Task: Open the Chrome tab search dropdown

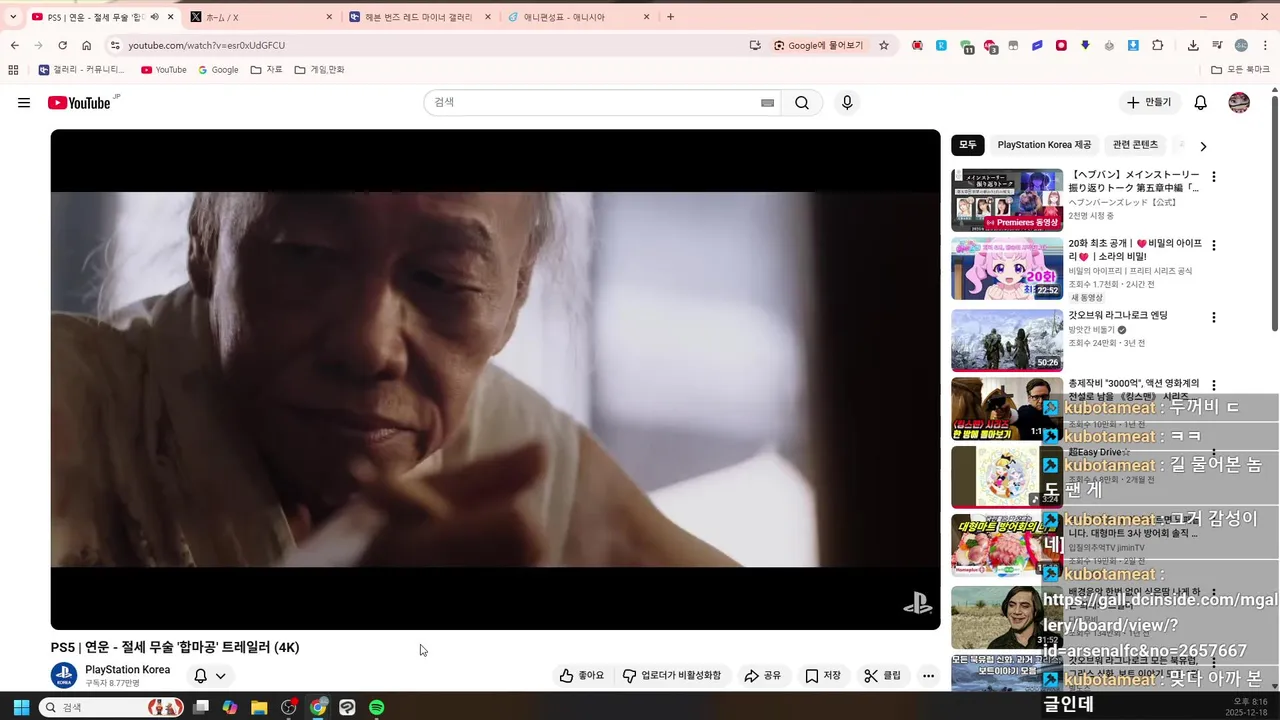Action: pyautogui.click(x=13, y=17)
